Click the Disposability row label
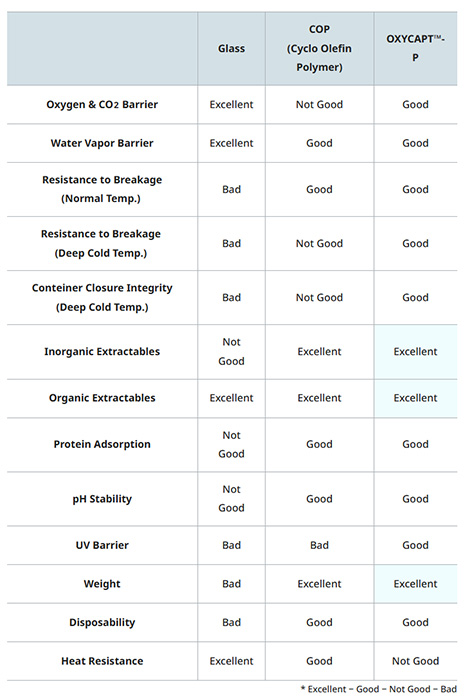465x700 pixels. pos(102,622)
